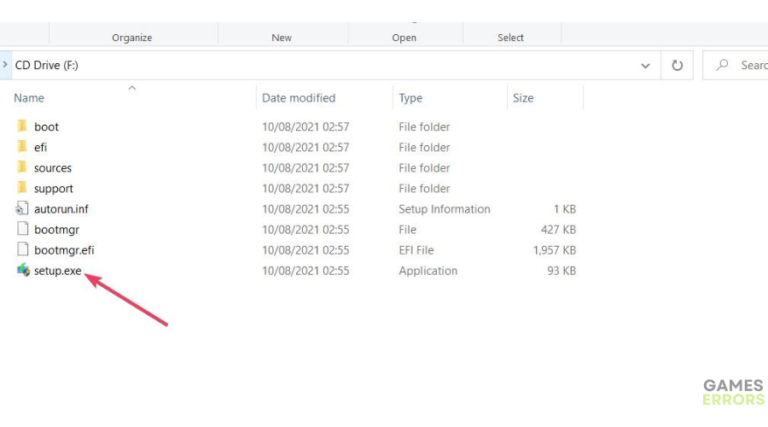768x427 pixels.
Task: Sort files by Size column header
Action: pos(523,98)
